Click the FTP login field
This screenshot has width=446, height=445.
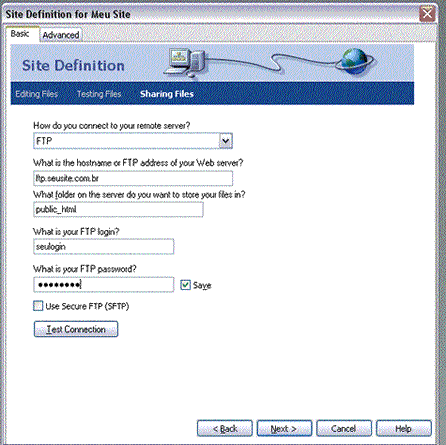tap(104, 247)
